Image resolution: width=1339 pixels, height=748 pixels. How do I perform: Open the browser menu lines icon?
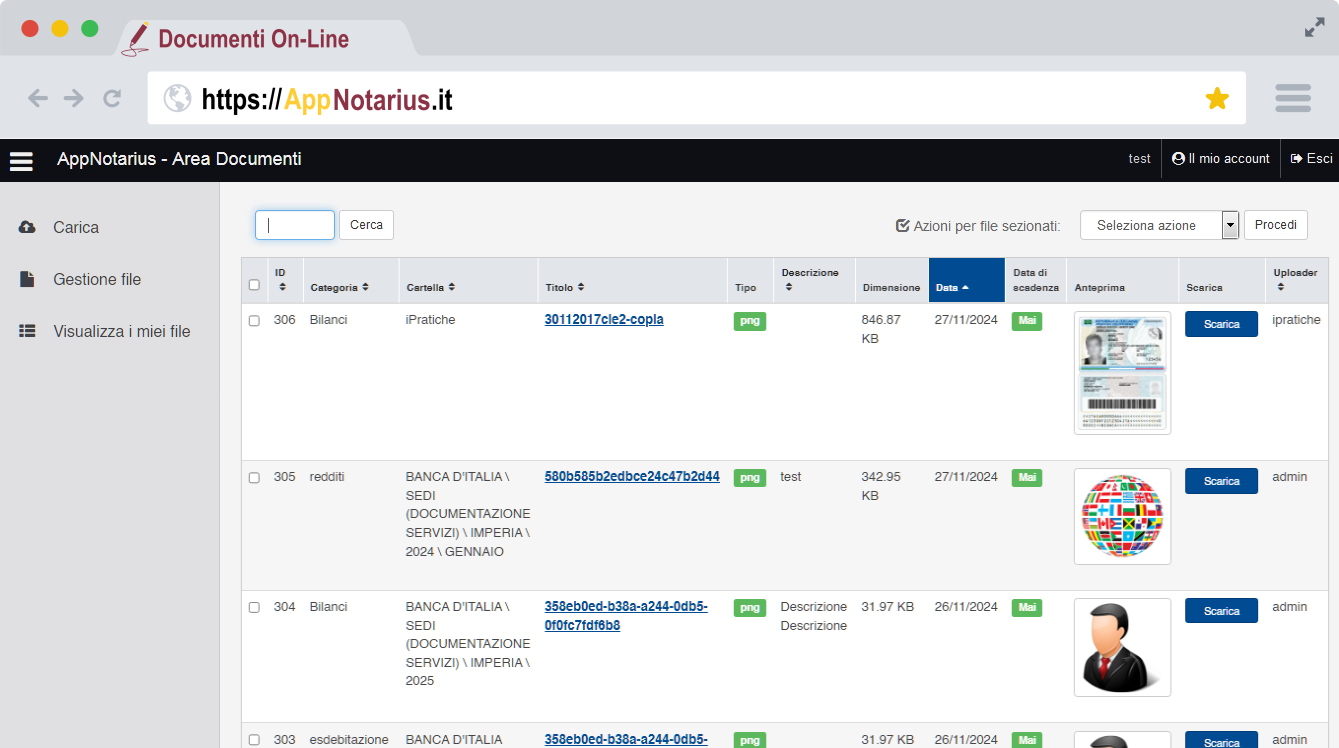(1292, 98)
